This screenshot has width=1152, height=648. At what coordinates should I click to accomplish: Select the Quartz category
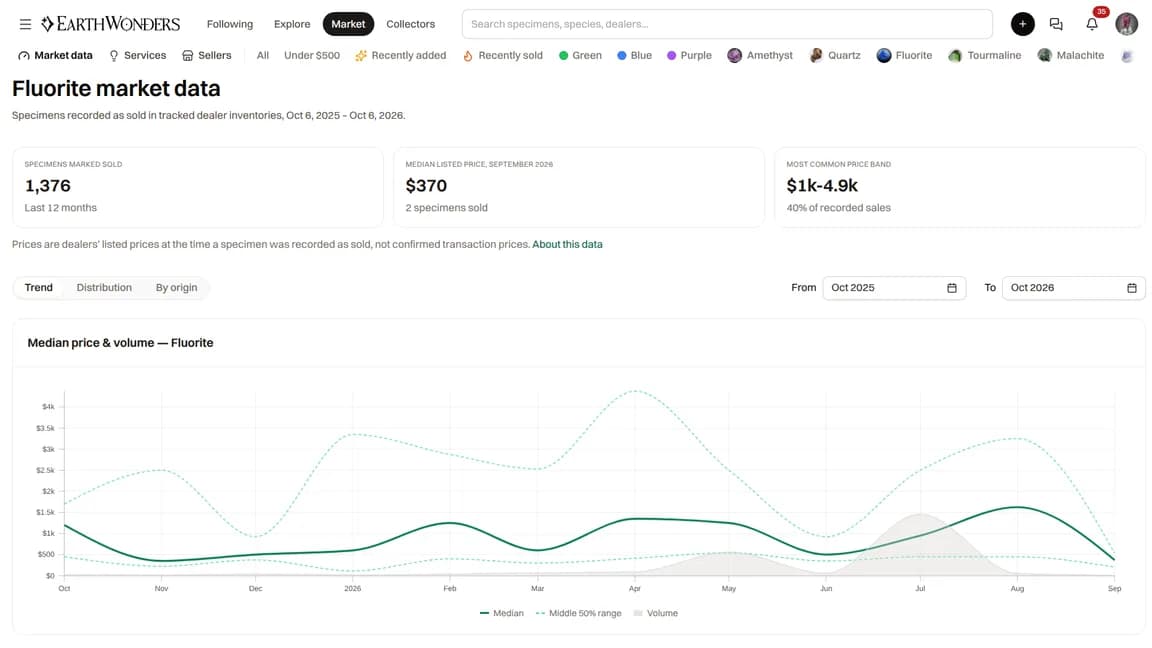(835, 55)
